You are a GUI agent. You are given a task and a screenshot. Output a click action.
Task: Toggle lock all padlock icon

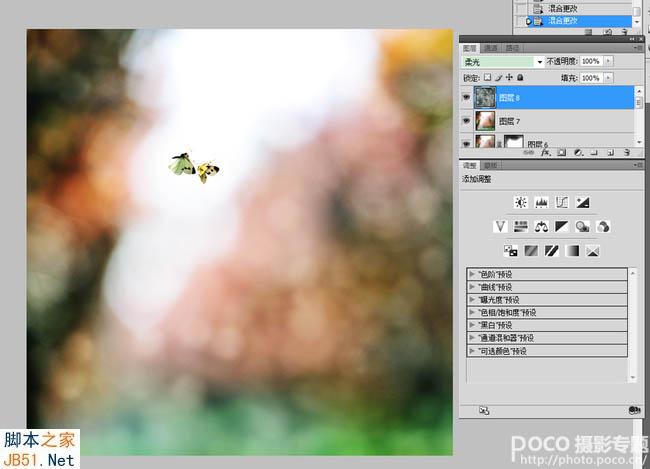tap(520, 78)
